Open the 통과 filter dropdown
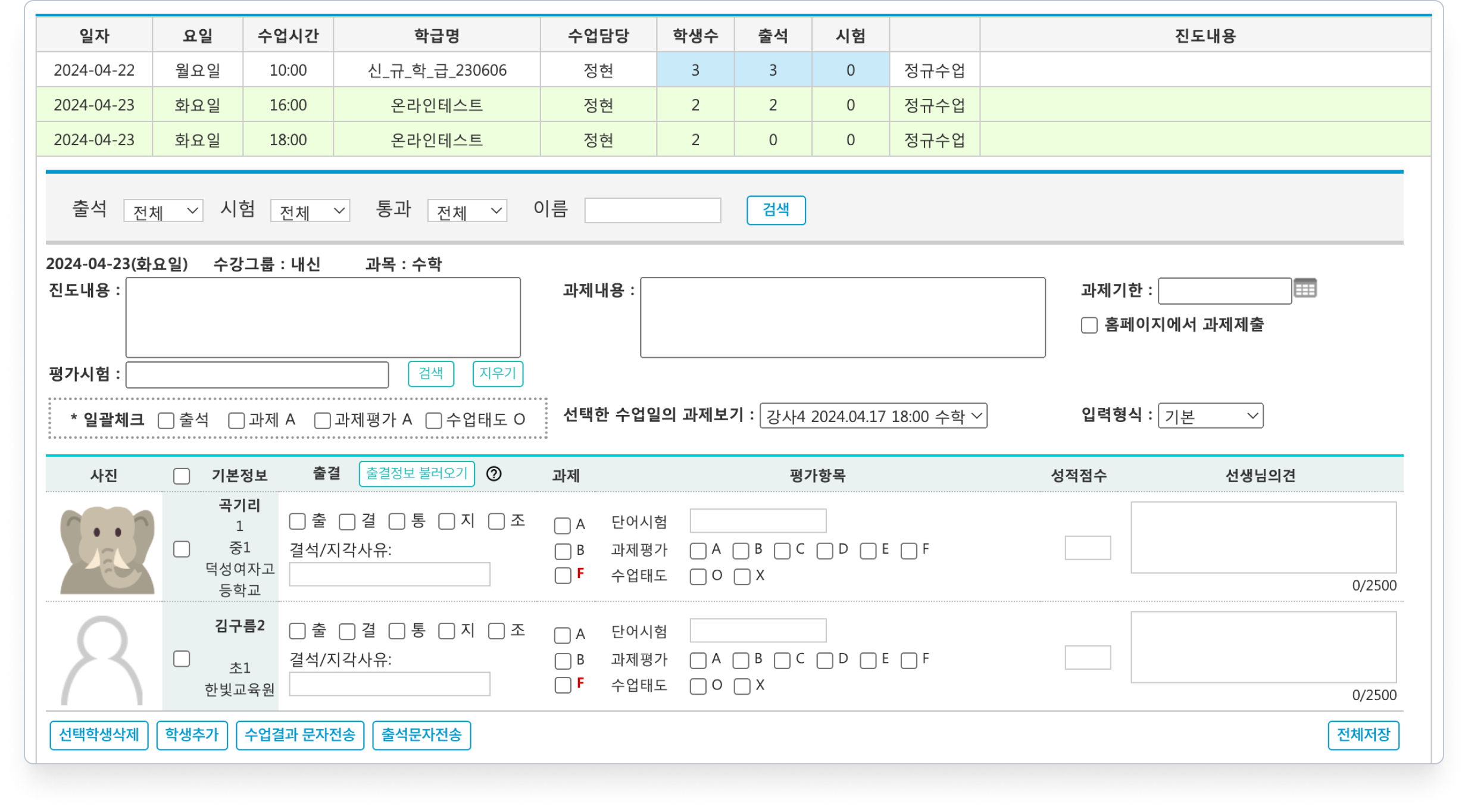The width and height of the screenshot is (1468, 812). click(x=467, y=211)
